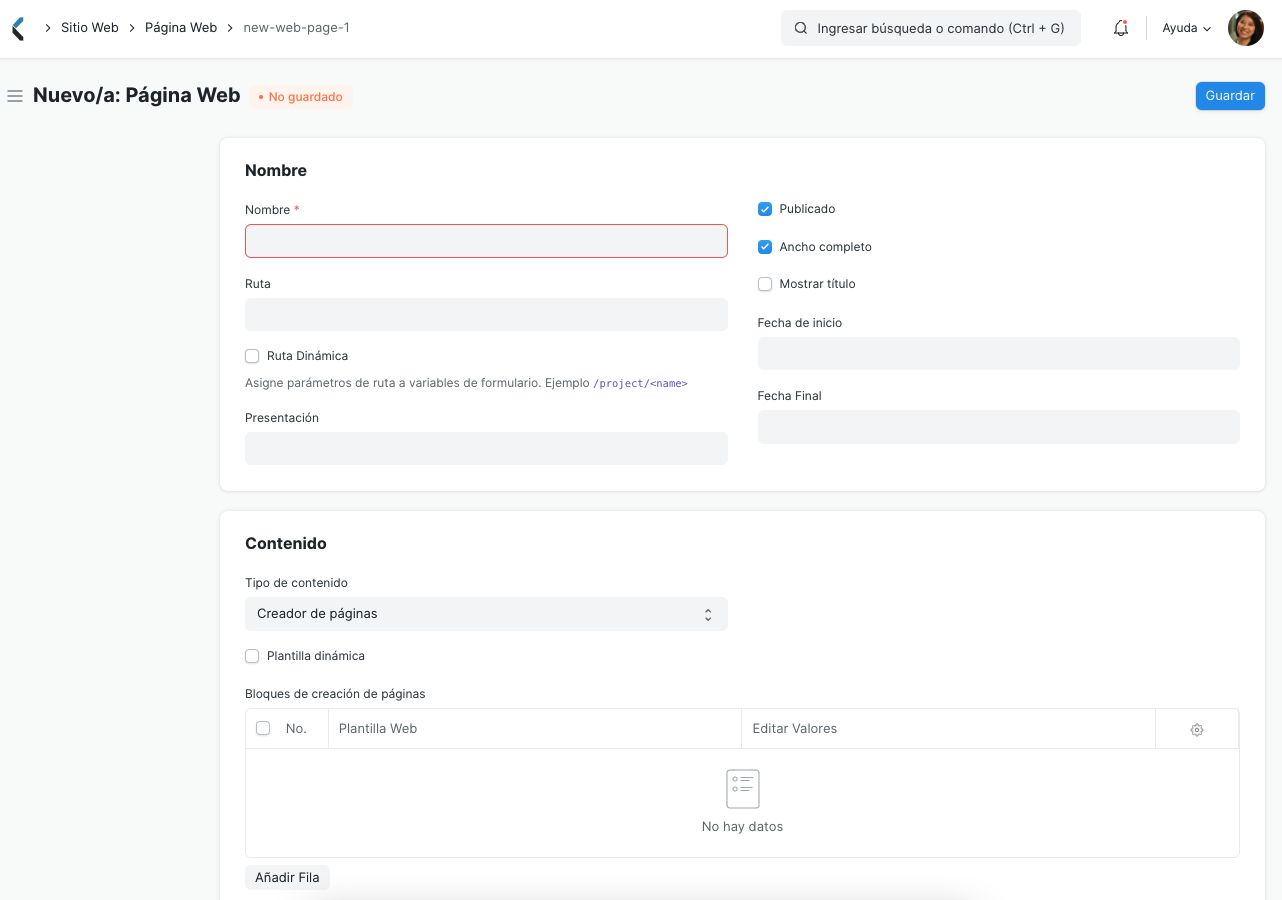This screenshot has width=1282, height=900.
Task: Select all rows checkbox in page blocks table
Action: (x=263, y=728)
